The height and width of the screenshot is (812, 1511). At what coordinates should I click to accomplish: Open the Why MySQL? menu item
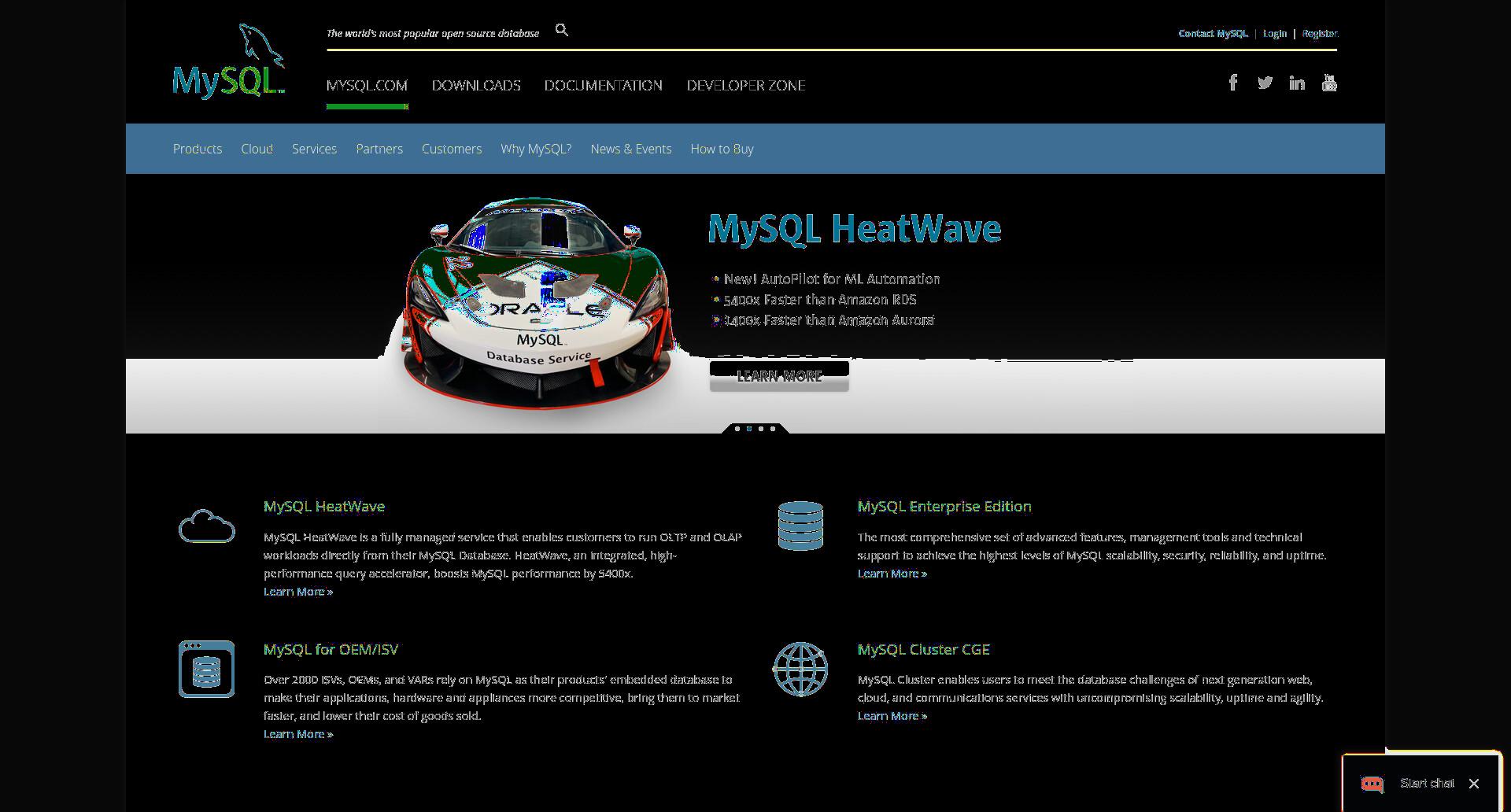536,149
